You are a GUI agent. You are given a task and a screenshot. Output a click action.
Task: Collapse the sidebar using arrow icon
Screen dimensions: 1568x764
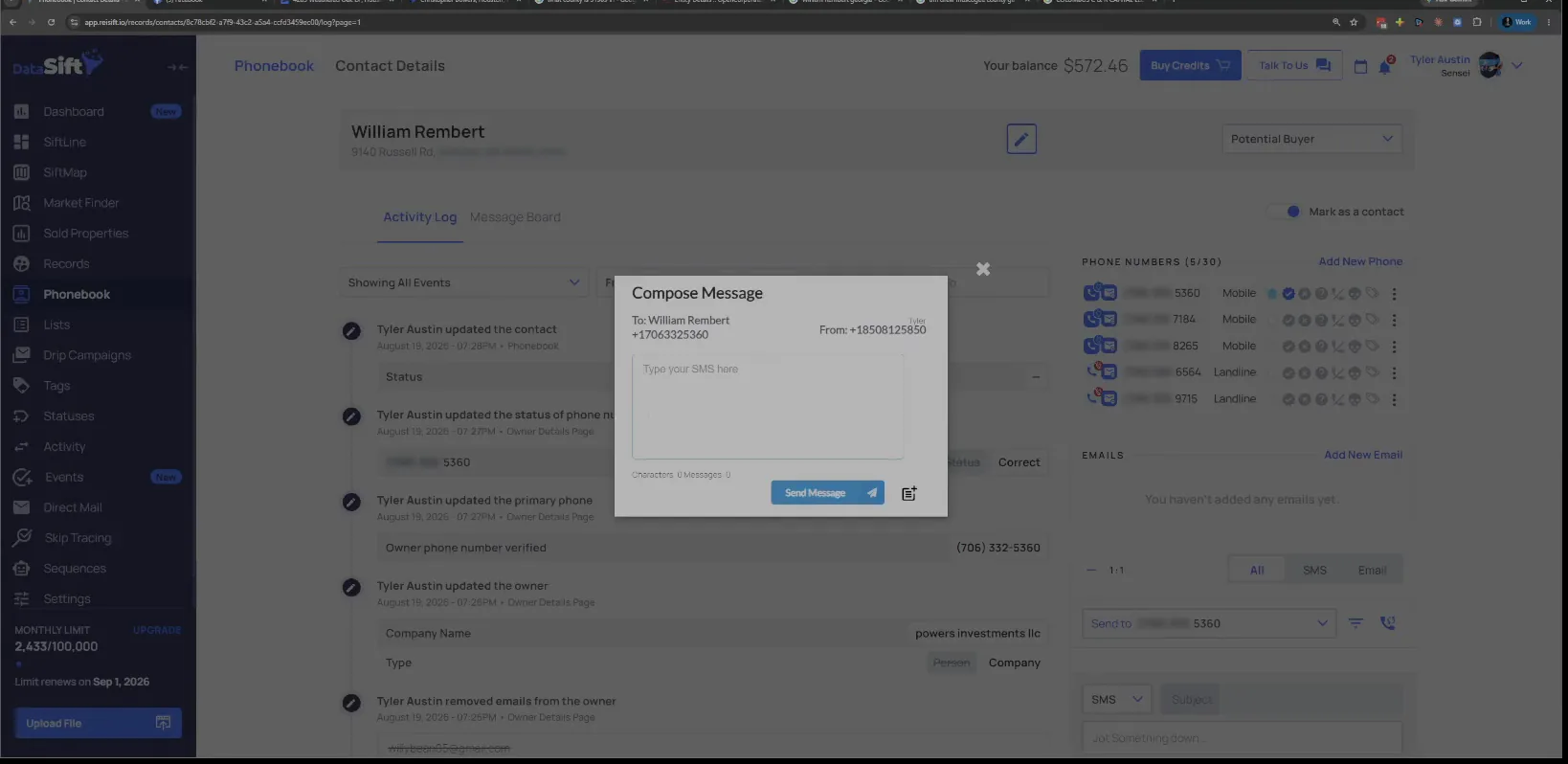coord(177,67)
